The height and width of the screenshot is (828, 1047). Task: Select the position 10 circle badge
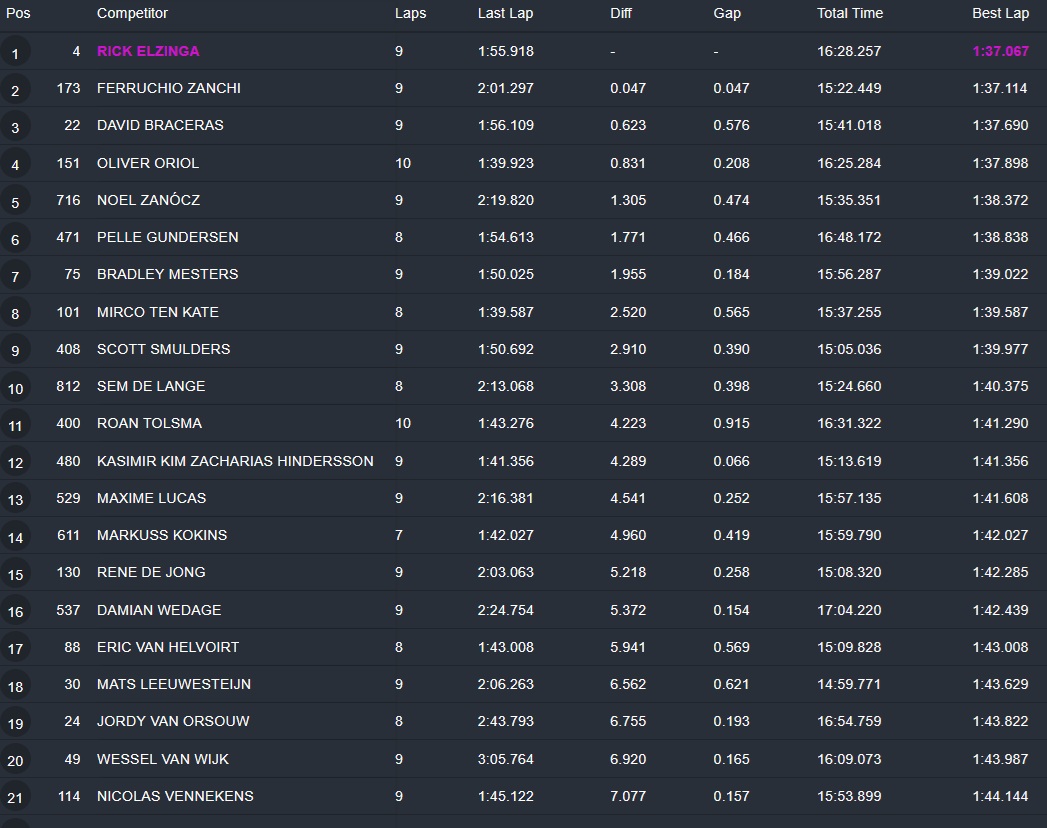point(15,387)
